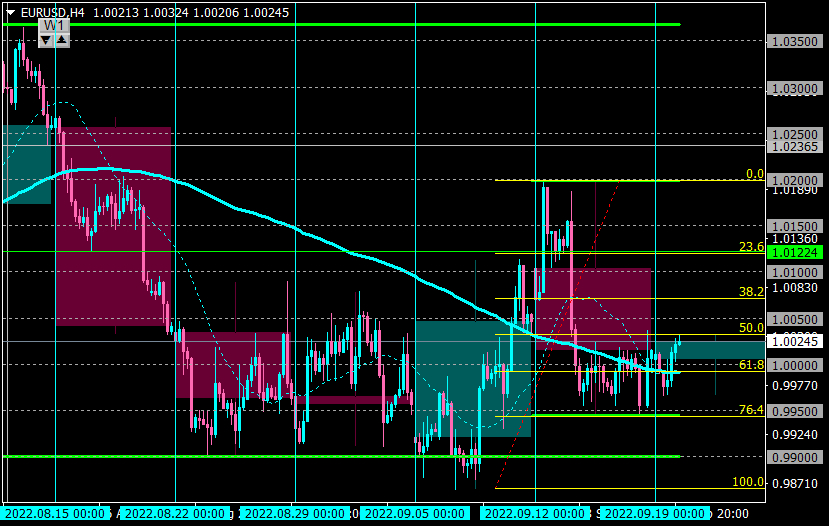Open the one-click trading triangle beside EURUSD,H4

(11, 12)
